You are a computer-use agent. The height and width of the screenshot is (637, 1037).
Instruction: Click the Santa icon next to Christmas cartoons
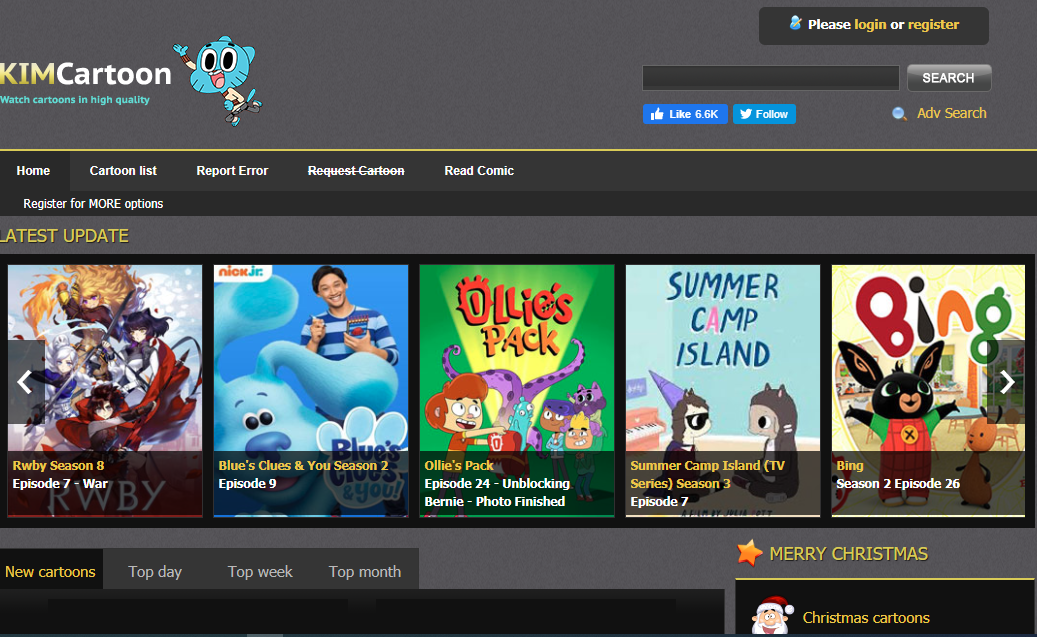pyautogui.click(x=772, y=615)
